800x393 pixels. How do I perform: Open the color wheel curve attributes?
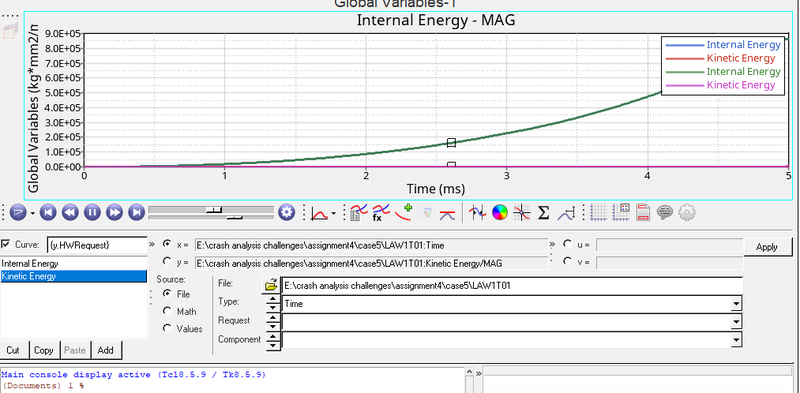tap(500, 212)
